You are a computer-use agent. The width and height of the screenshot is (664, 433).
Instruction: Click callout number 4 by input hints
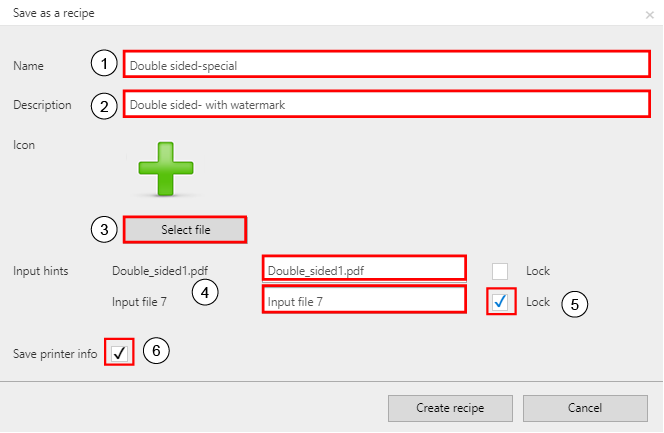click(x=206, y=294)
